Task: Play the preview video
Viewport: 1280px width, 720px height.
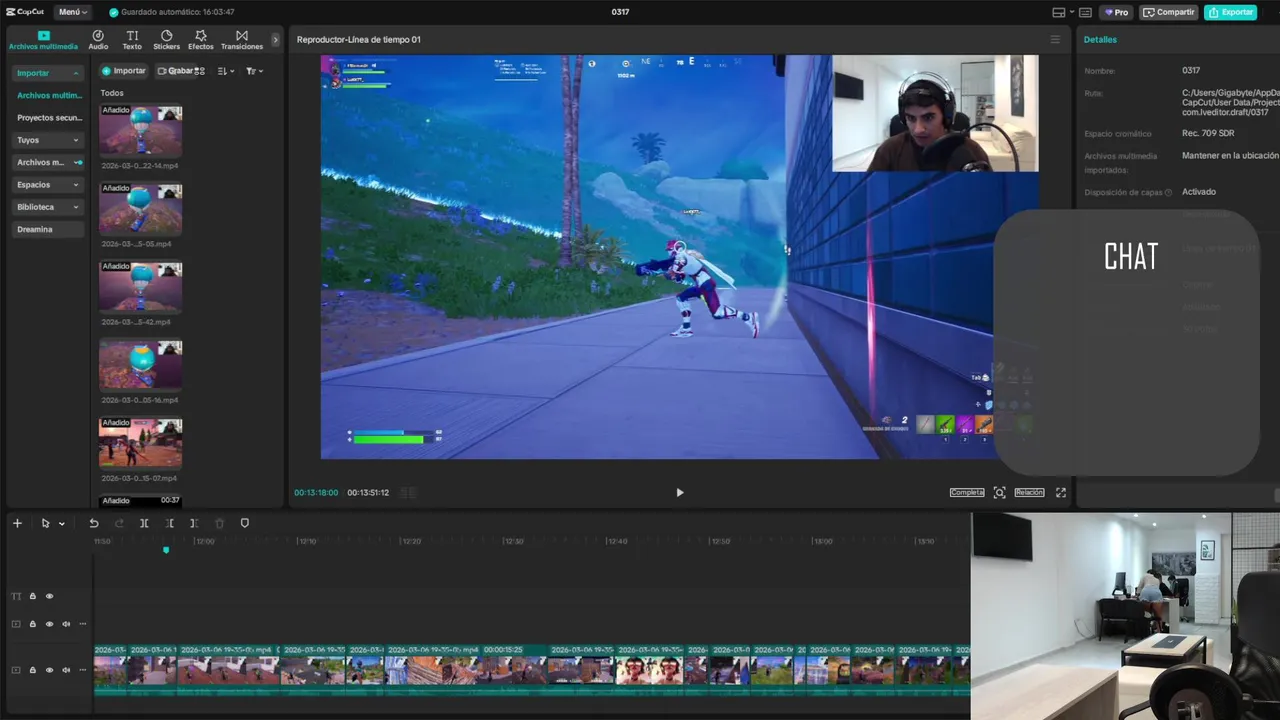Action: click(680, 492)
